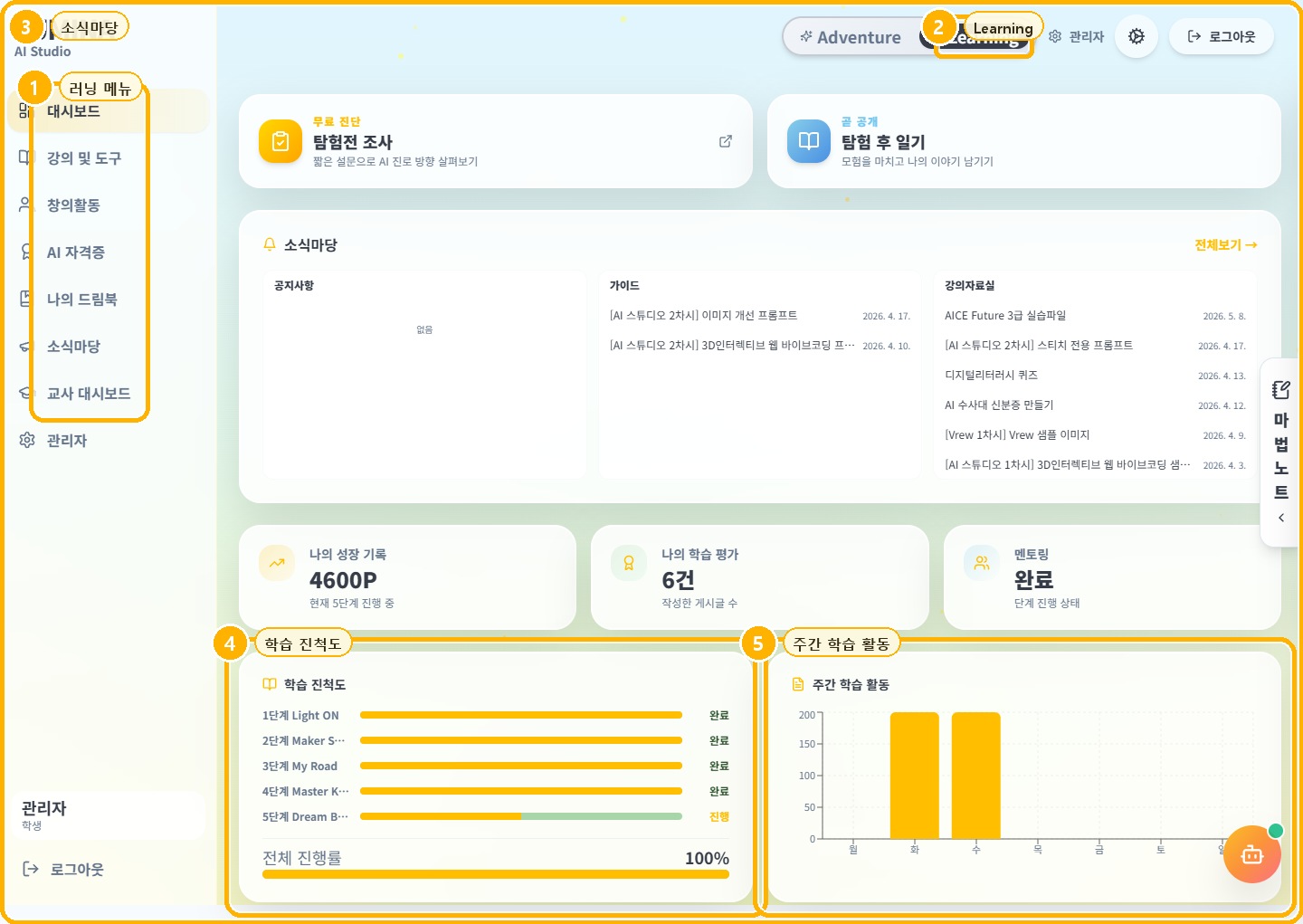Click the logout arrow icon in sidebar
Screen dimensions: 1303x924
(30, 869)
